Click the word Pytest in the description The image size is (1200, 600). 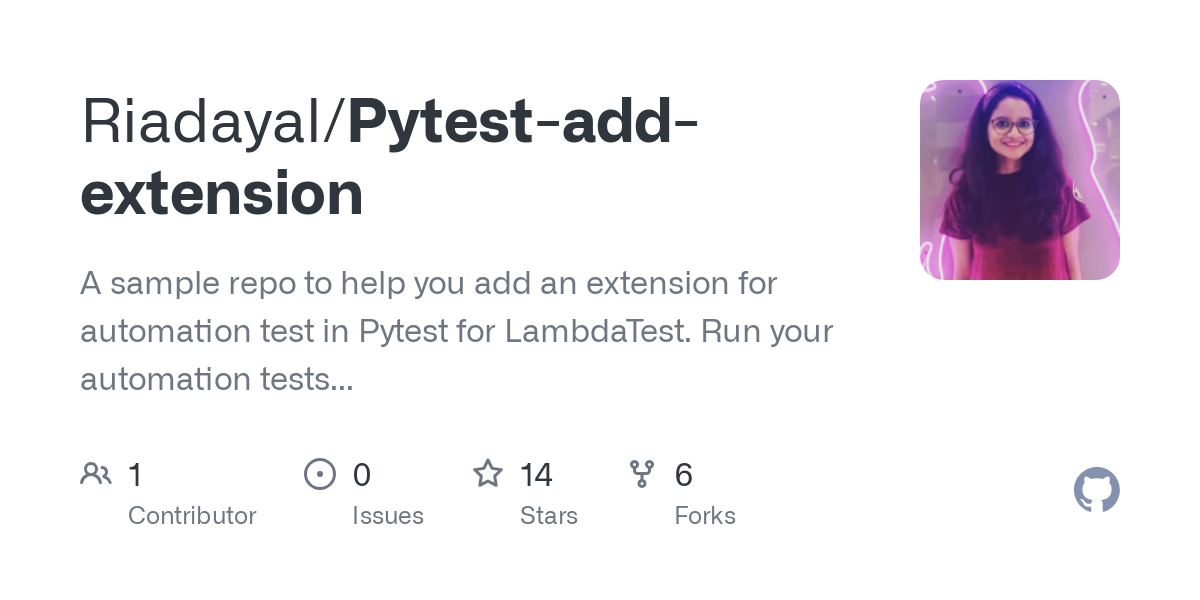405,331
